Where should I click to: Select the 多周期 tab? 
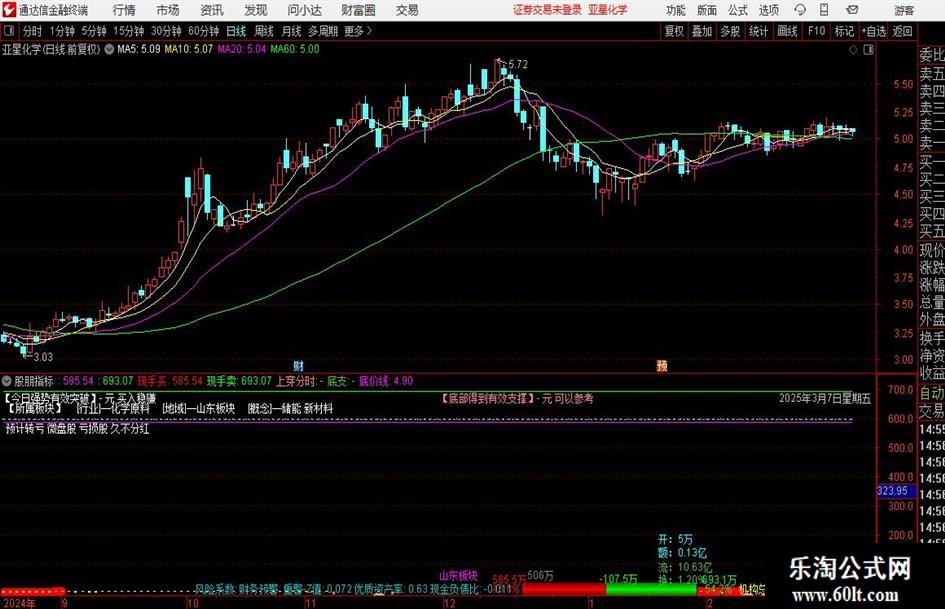(x=323, y=31)
